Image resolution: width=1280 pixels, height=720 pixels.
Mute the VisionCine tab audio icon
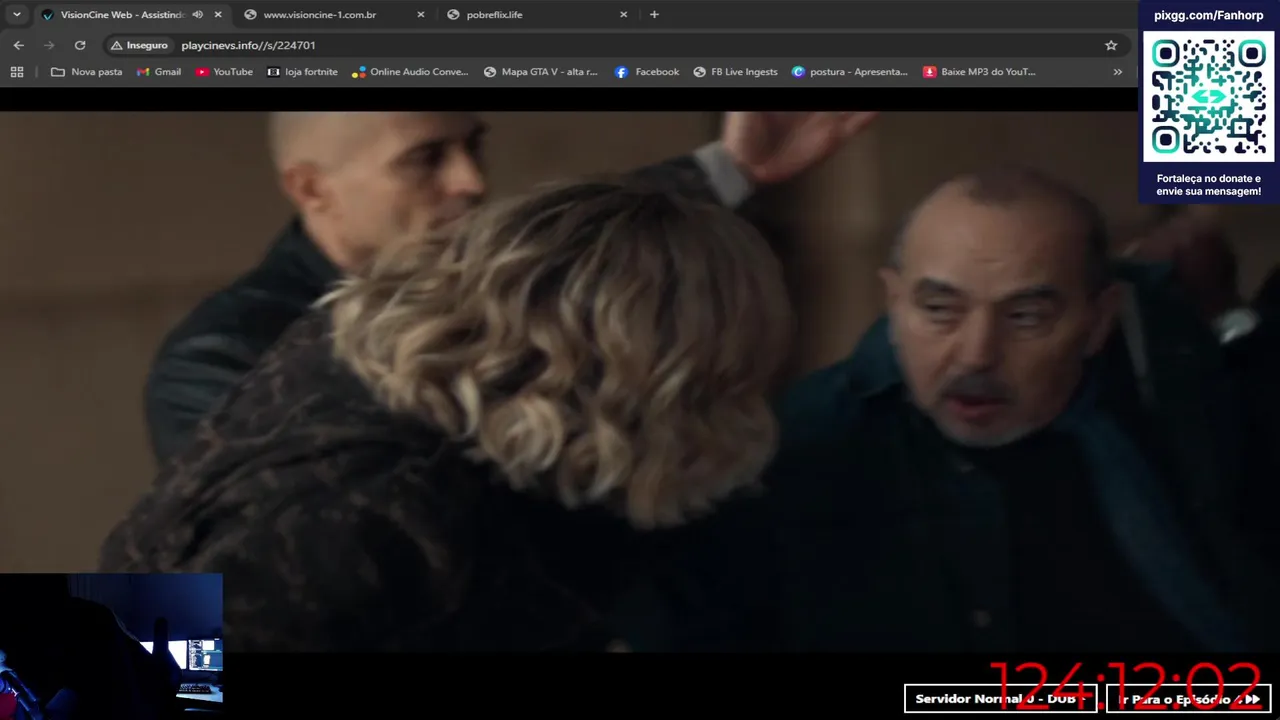[x=197, y=15]
